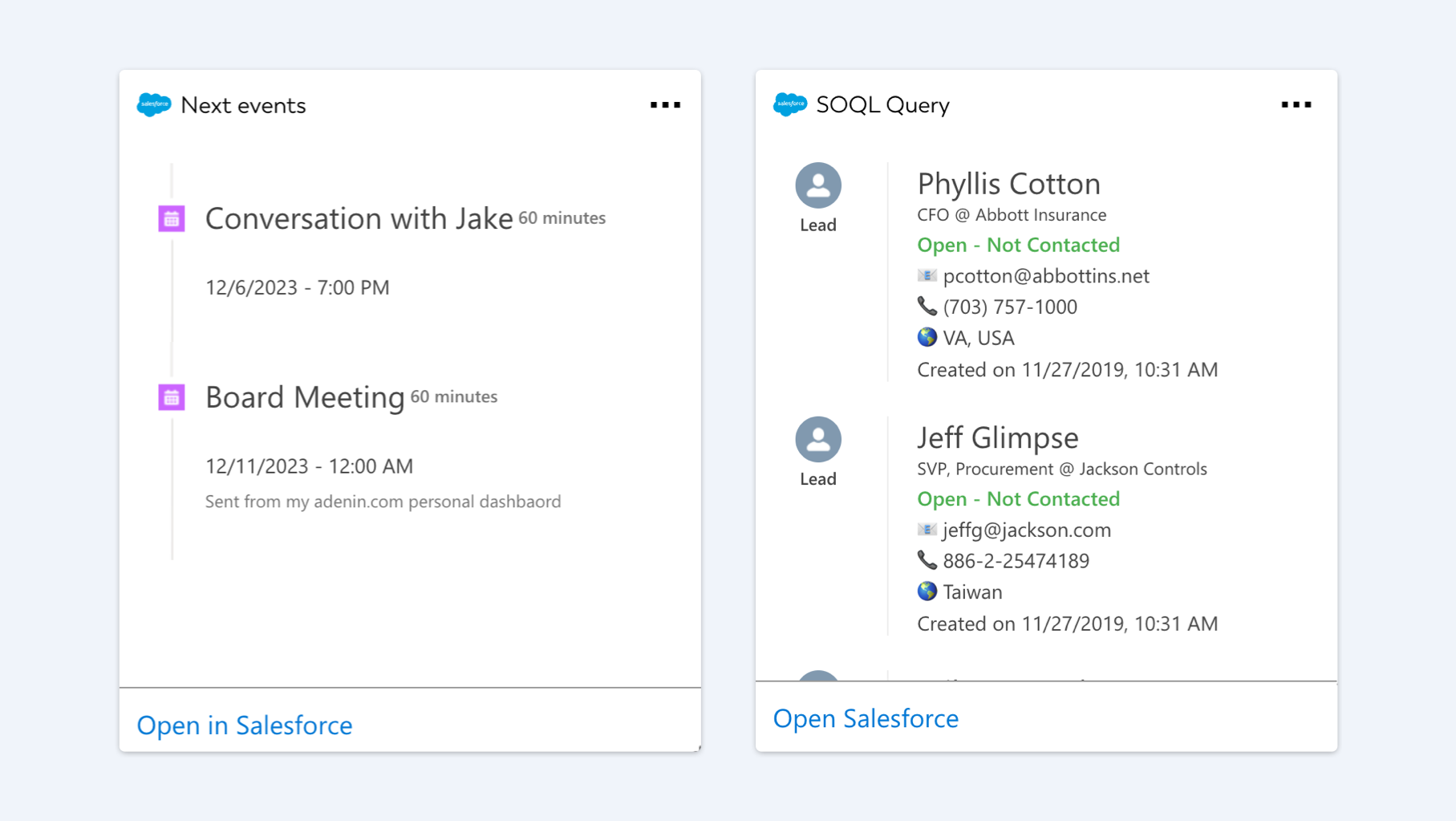Screen dimensions: 1456x821
Task: Click Lead label under Jeff Glimpse avatar
Action: coord(818,479)
